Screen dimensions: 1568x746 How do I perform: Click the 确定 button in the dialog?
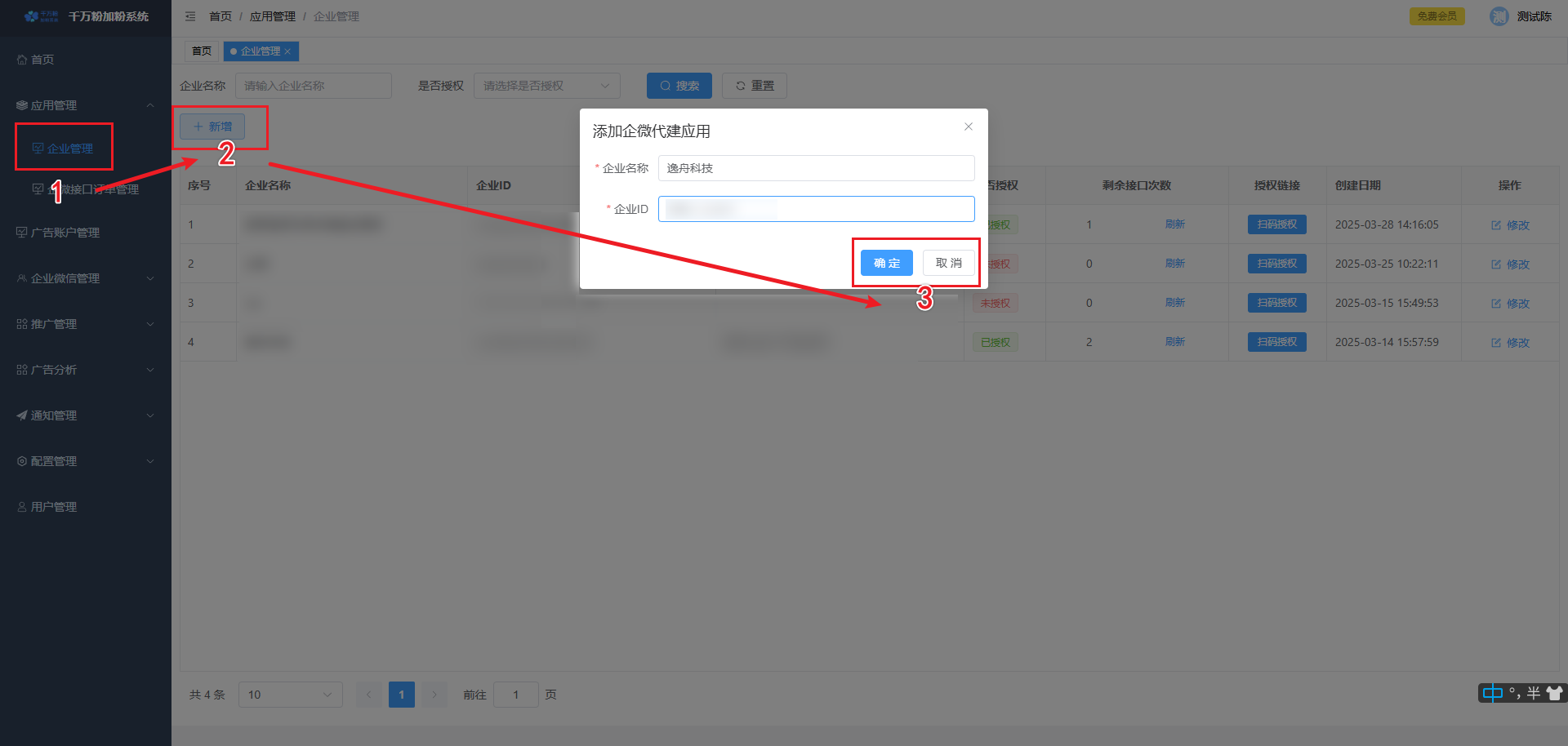pos(886,263)
